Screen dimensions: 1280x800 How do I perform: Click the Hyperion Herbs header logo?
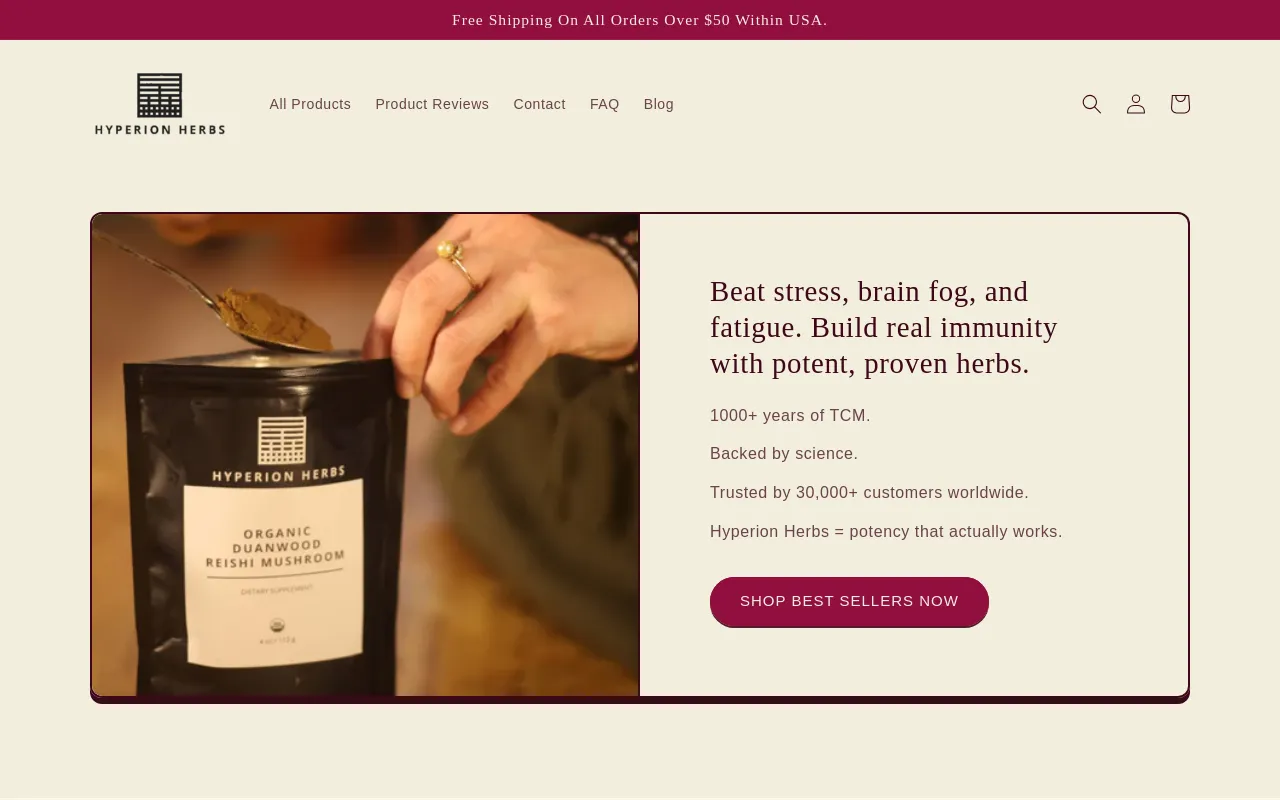tap(160, 104)
